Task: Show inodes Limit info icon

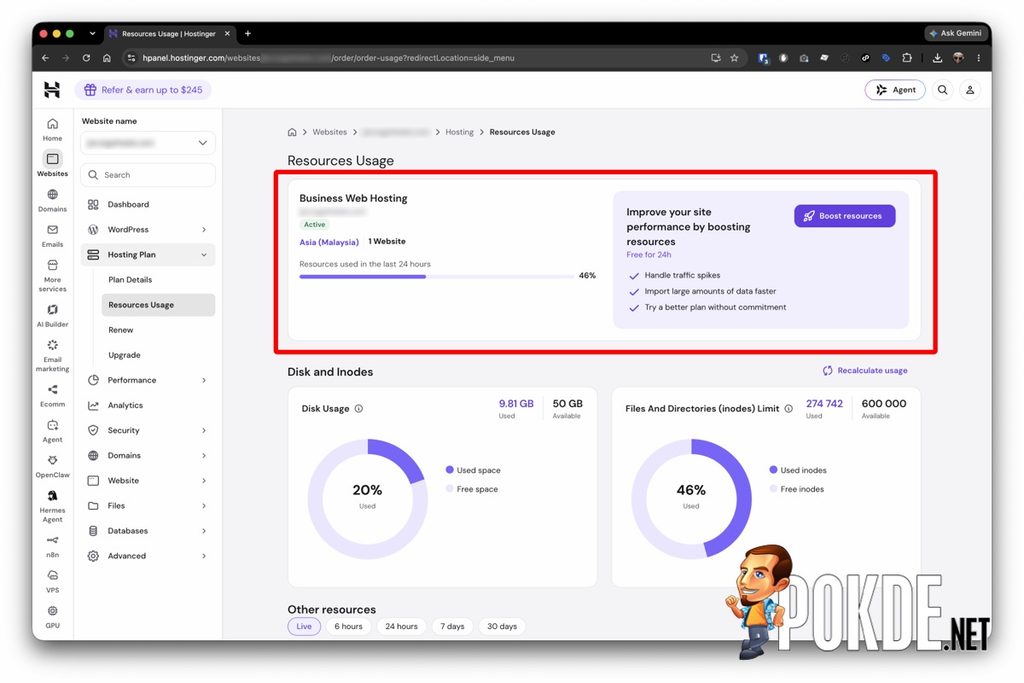Action: tap(788, 409)
